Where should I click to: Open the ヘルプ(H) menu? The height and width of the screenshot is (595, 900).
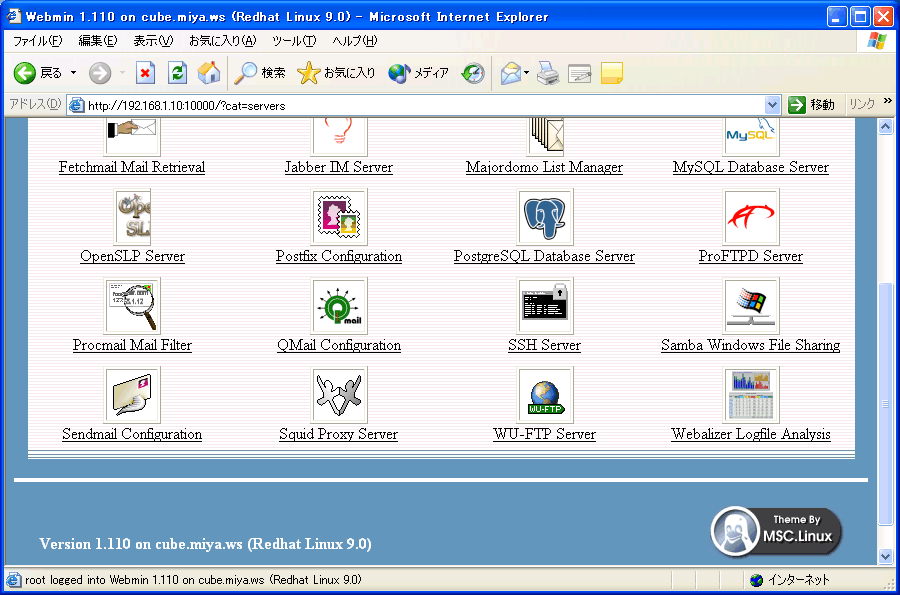click(355, 41)
